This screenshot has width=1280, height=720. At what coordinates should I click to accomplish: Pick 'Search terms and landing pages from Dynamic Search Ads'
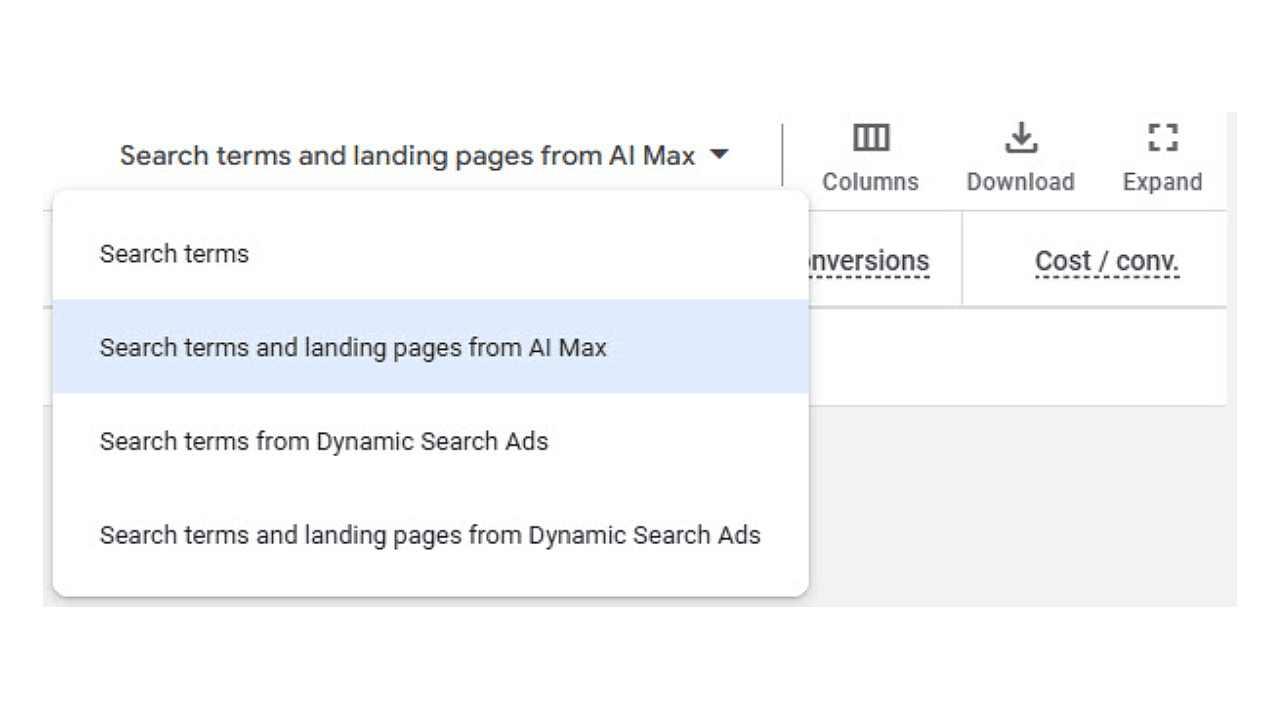point(430,535)
